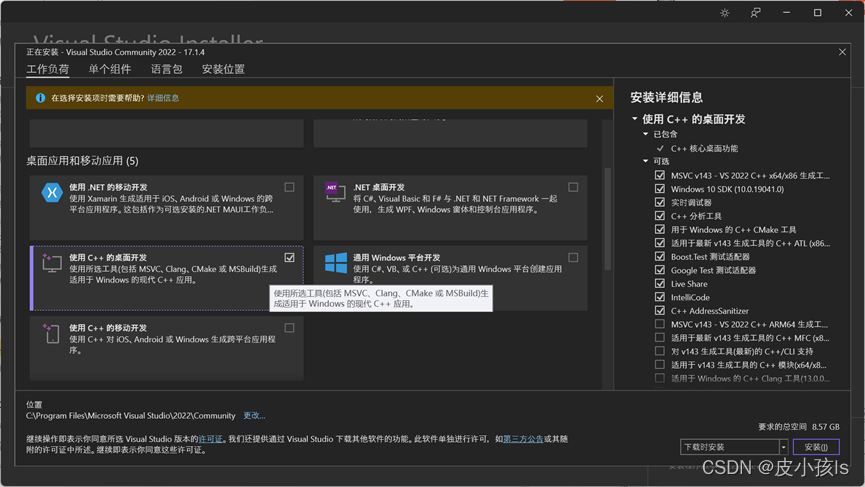Screen dimensions: 865x487
Task: Open the 许可证 license link
Action: [x=210, y=439]
